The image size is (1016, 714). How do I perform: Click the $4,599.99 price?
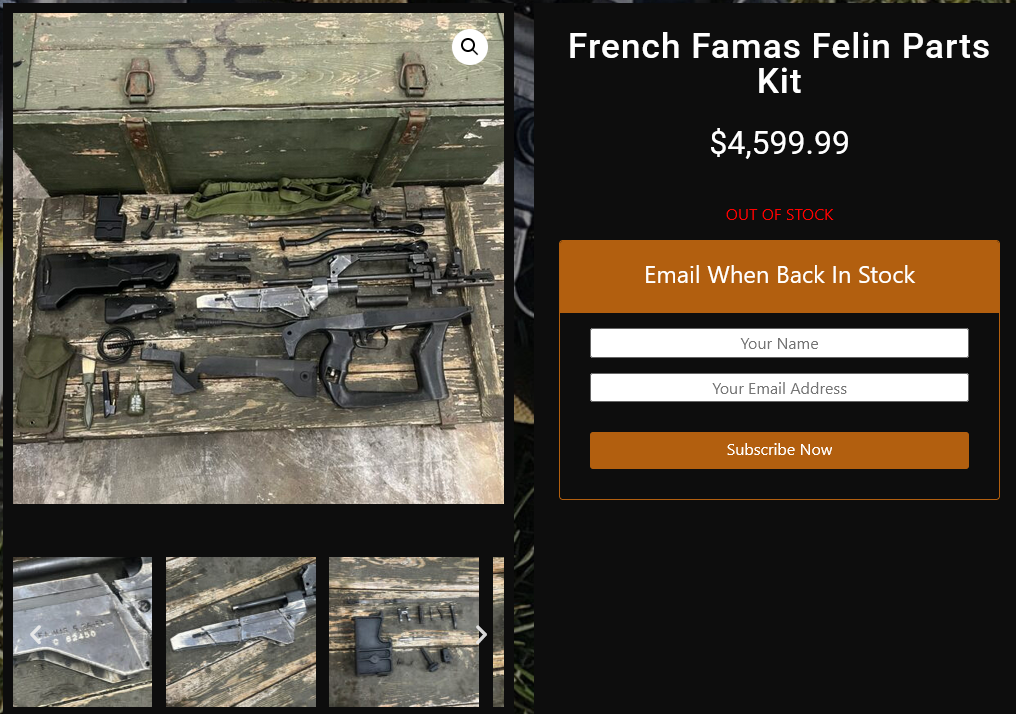(779, 143)
